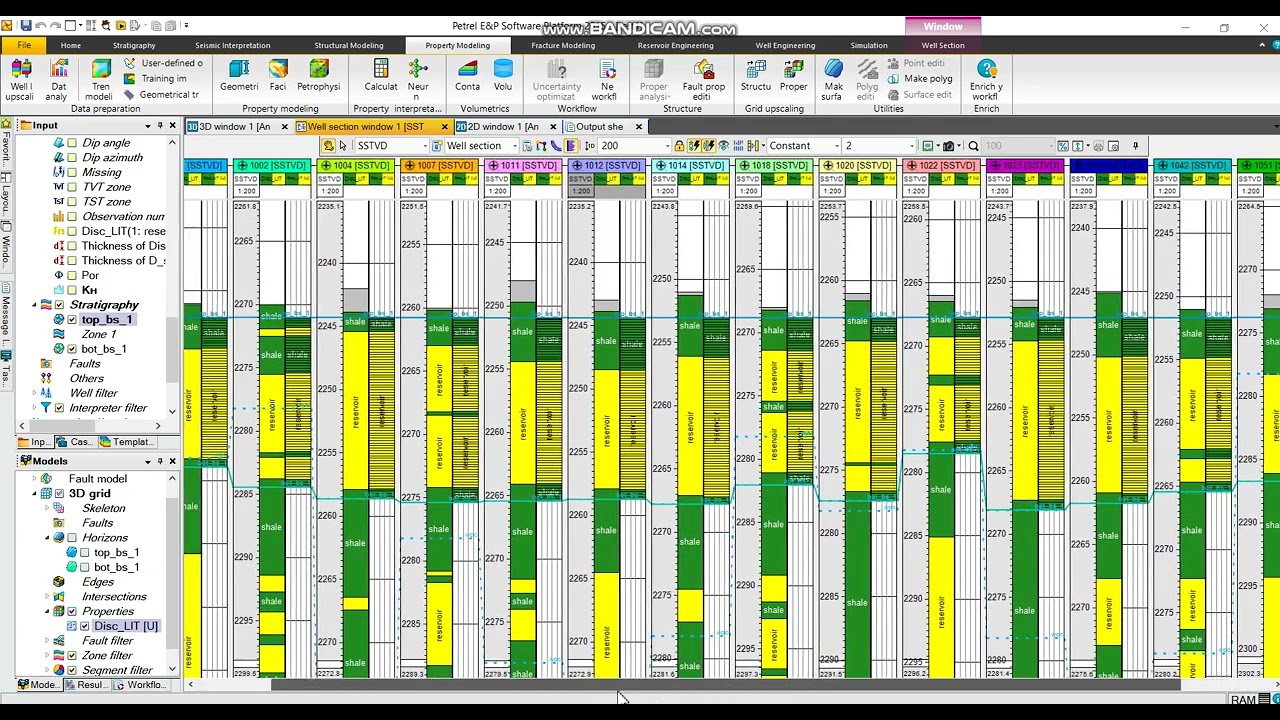
Task: Select User-defined objects option
Action: [x=163, y=63]
